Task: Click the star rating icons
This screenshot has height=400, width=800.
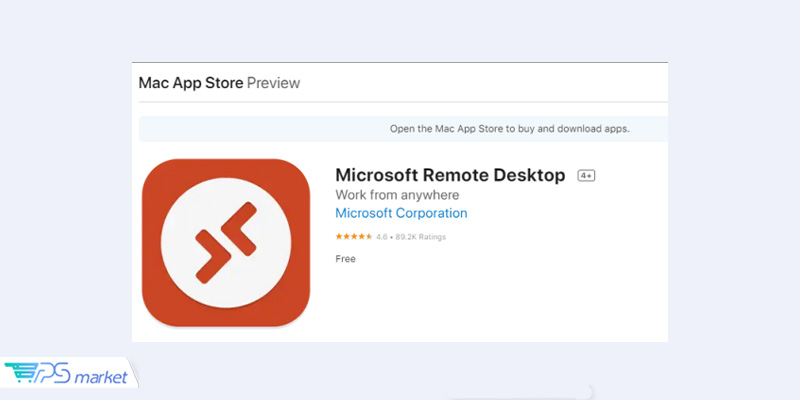Action: 354,237
